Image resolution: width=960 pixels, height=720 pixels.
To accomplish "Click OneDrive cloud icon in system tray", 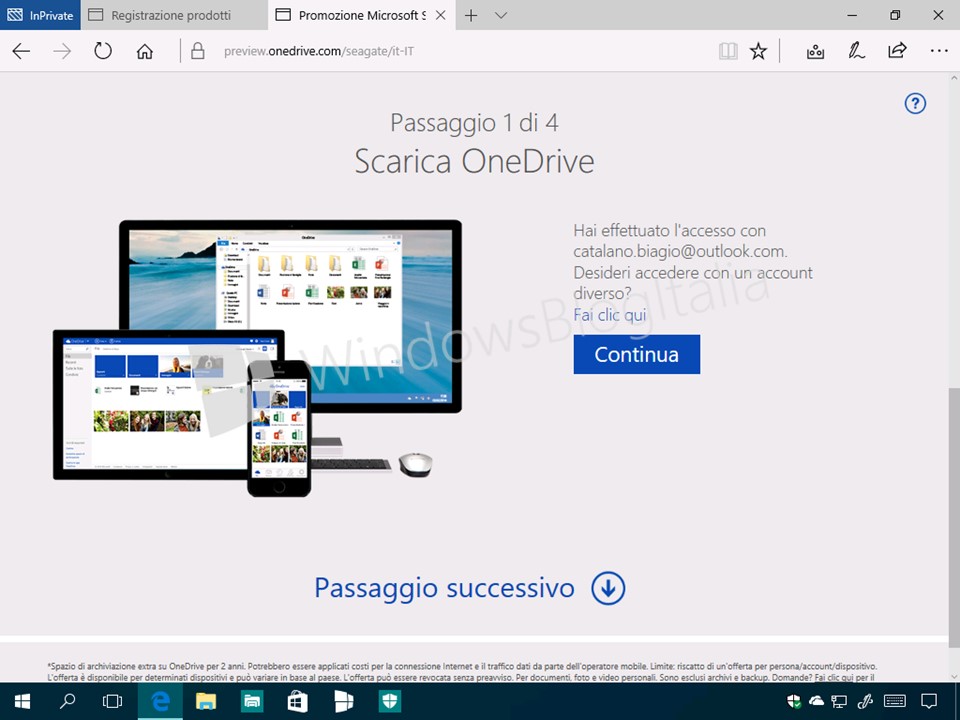I will [816, 701].
